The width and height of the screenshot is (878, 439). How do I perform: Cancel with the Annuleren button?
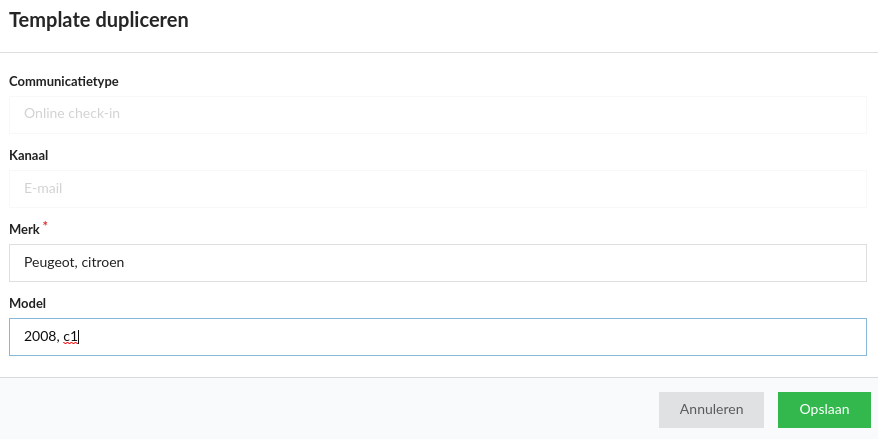[711, 409]
